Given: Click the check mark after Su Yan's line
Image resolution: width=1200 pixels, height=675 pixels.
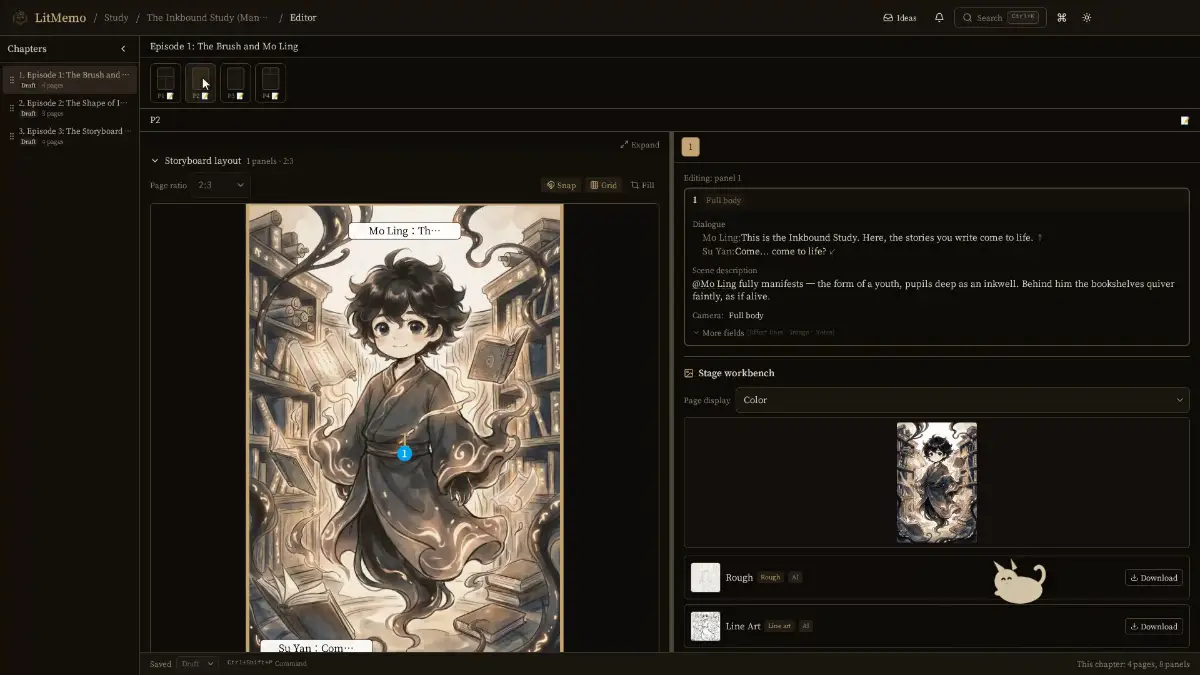Looking at the screenshot, I should [832, 252].
